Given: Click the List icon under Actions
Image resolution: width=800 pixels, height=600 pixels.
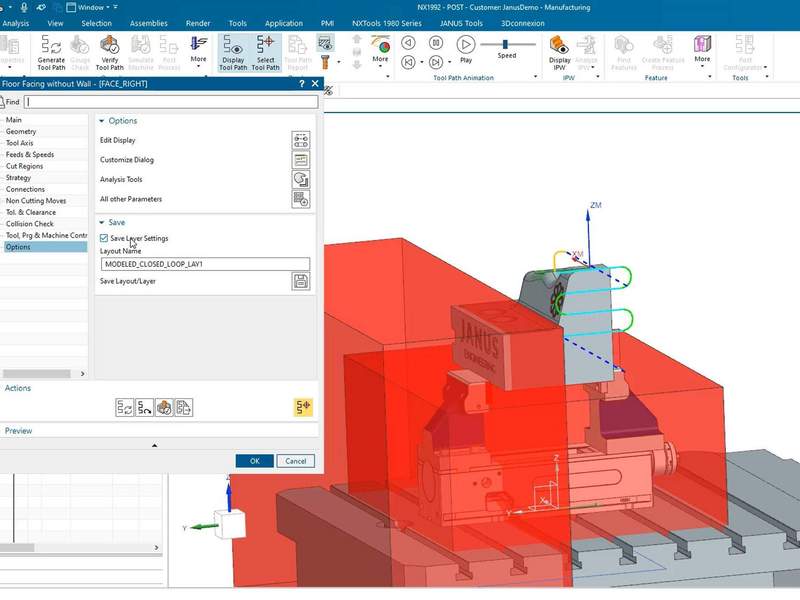Looking at the screenshot, I should pyautogui.click(x=184, y=408).
